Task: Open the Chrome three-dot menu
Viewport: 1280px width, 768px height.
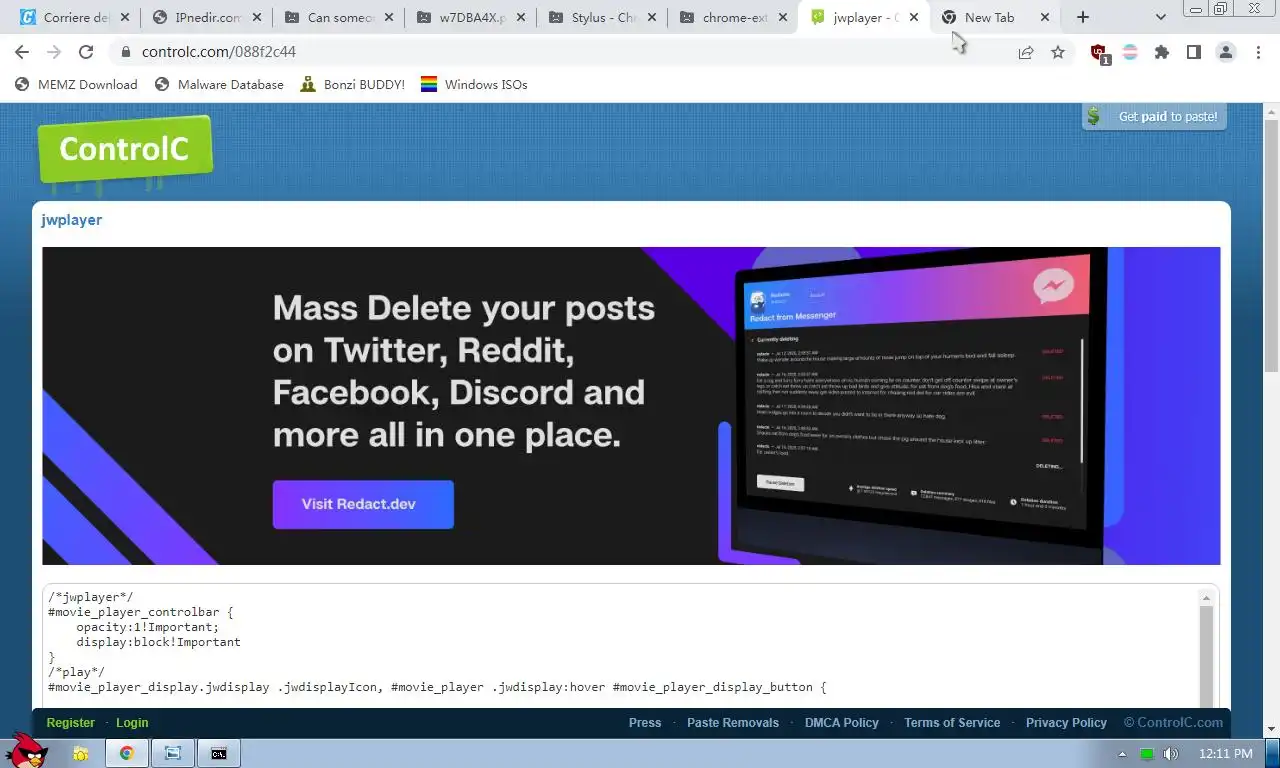Action: click(x=1259, y=52)
